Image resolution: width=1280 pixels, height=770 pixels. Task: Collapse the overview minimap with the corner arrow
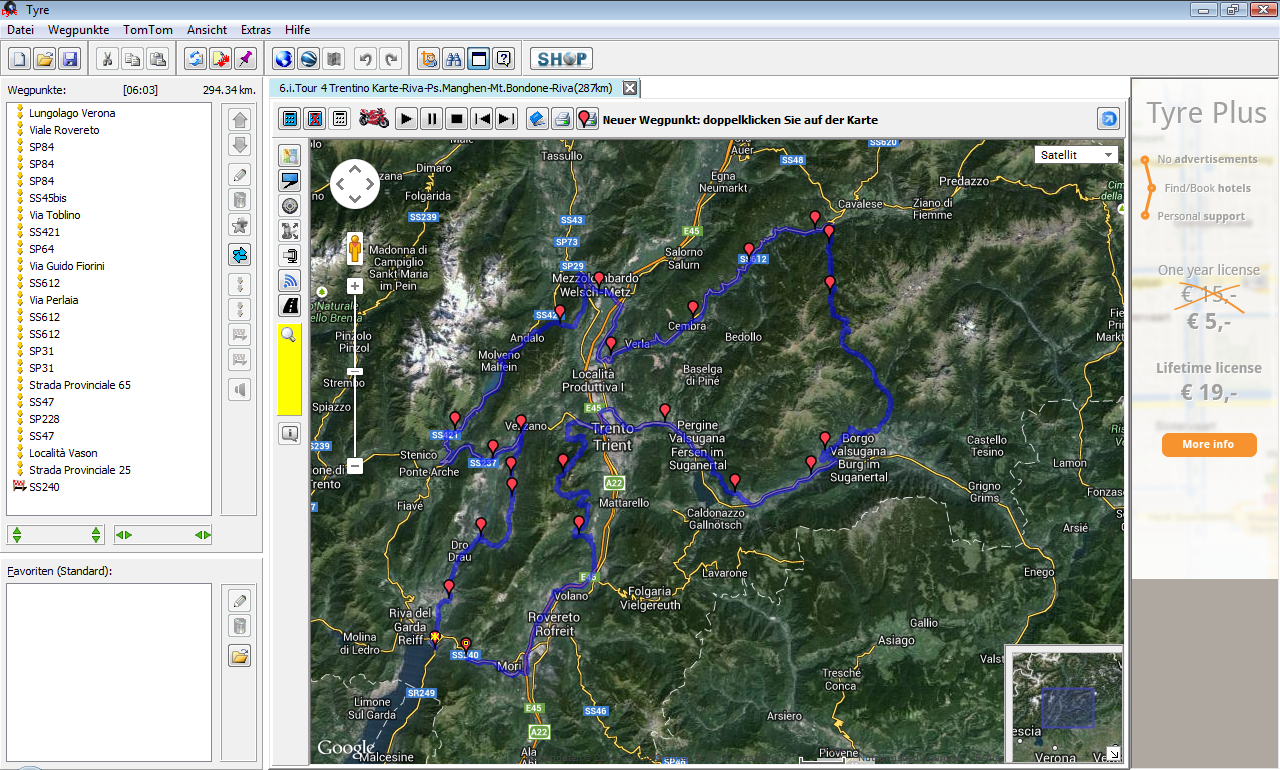point(1113,753)
